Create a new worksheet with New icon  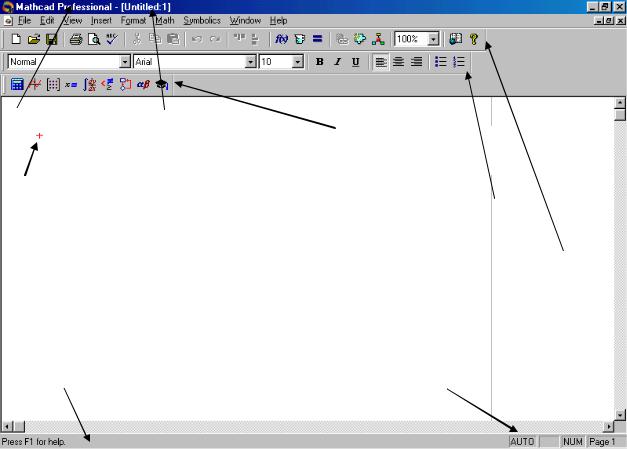(16, 39)
